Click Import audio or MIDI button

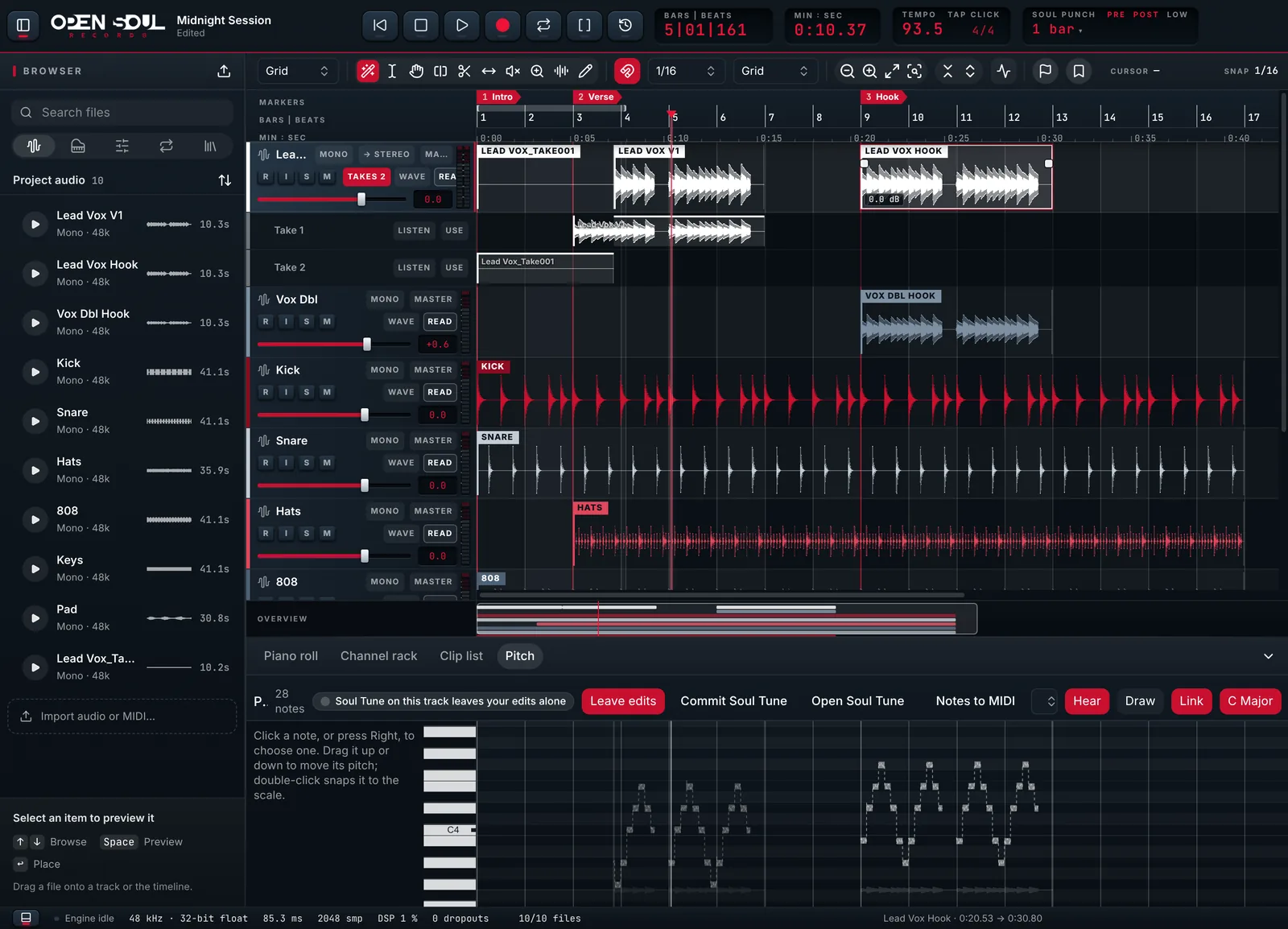coord(122,716)
